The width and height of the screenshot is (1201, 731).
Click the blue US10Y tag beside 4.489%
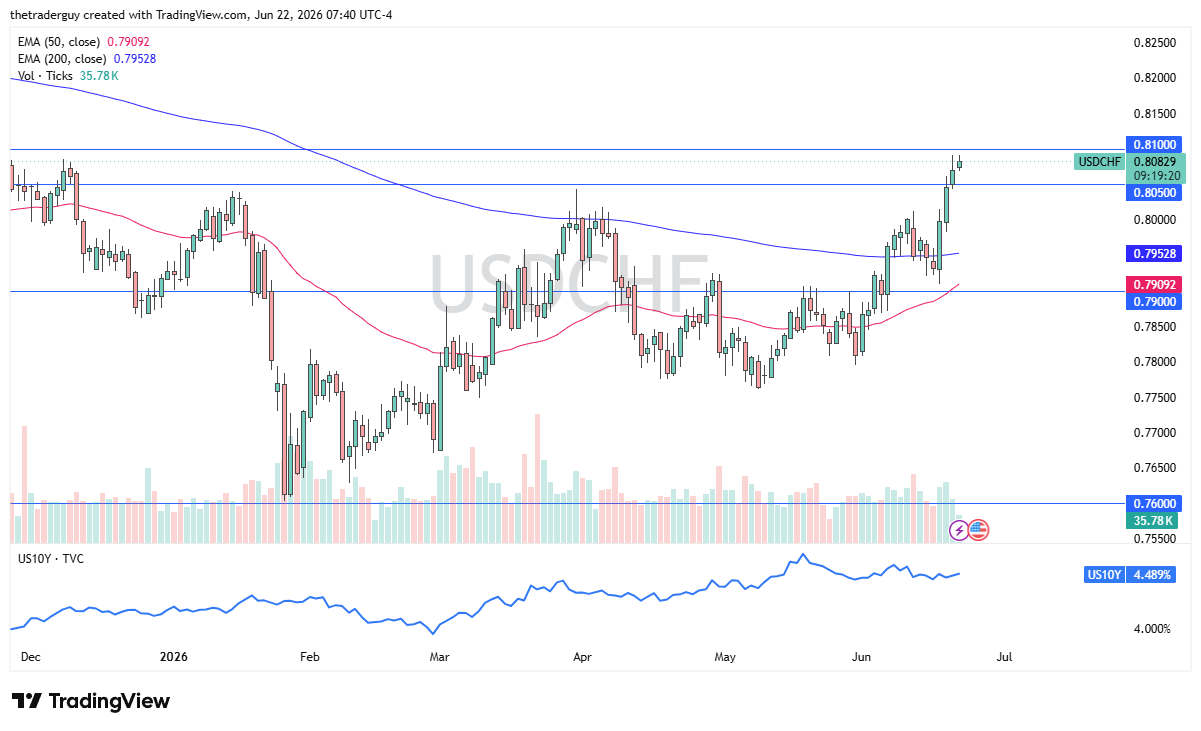point(1104,574)
